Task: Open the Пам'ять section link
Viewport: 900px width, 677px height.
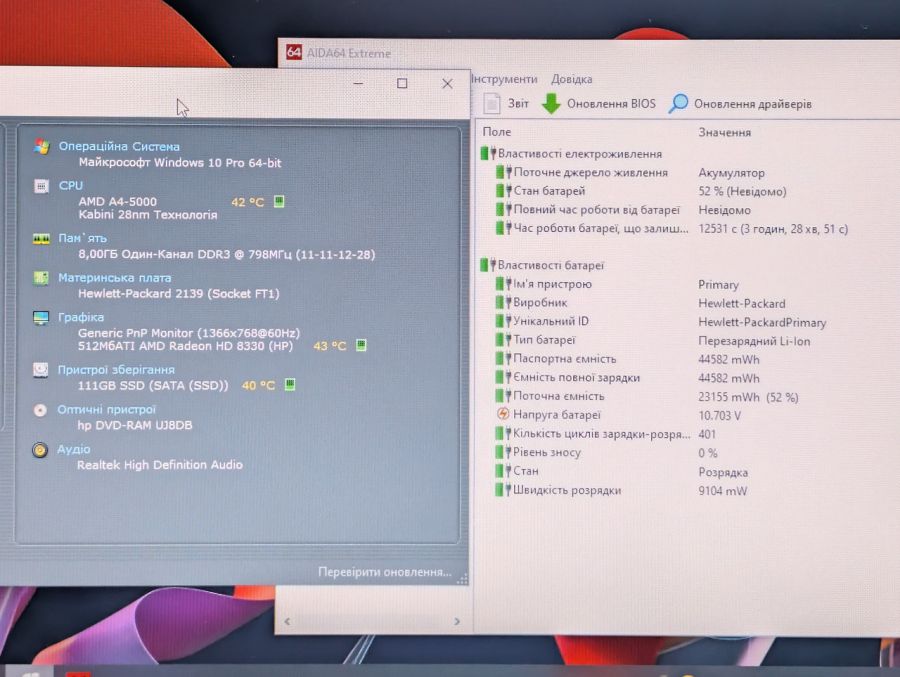Action: coord(82,238)
